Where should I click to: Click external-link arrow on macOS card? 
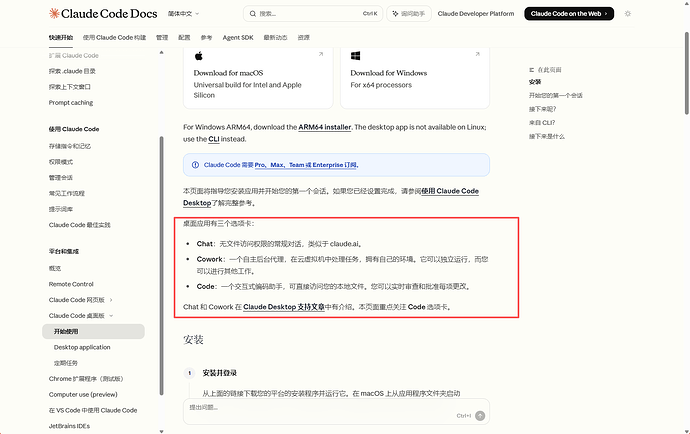click(321, 54)
